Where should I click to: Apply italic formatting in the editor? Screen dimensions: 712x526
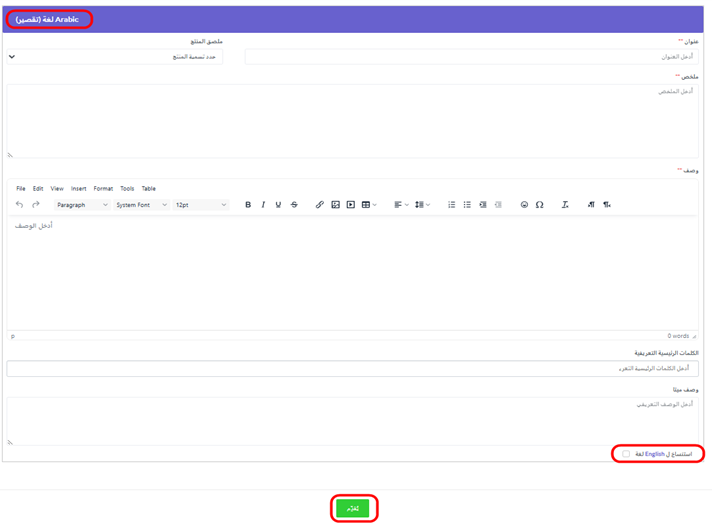263,205
